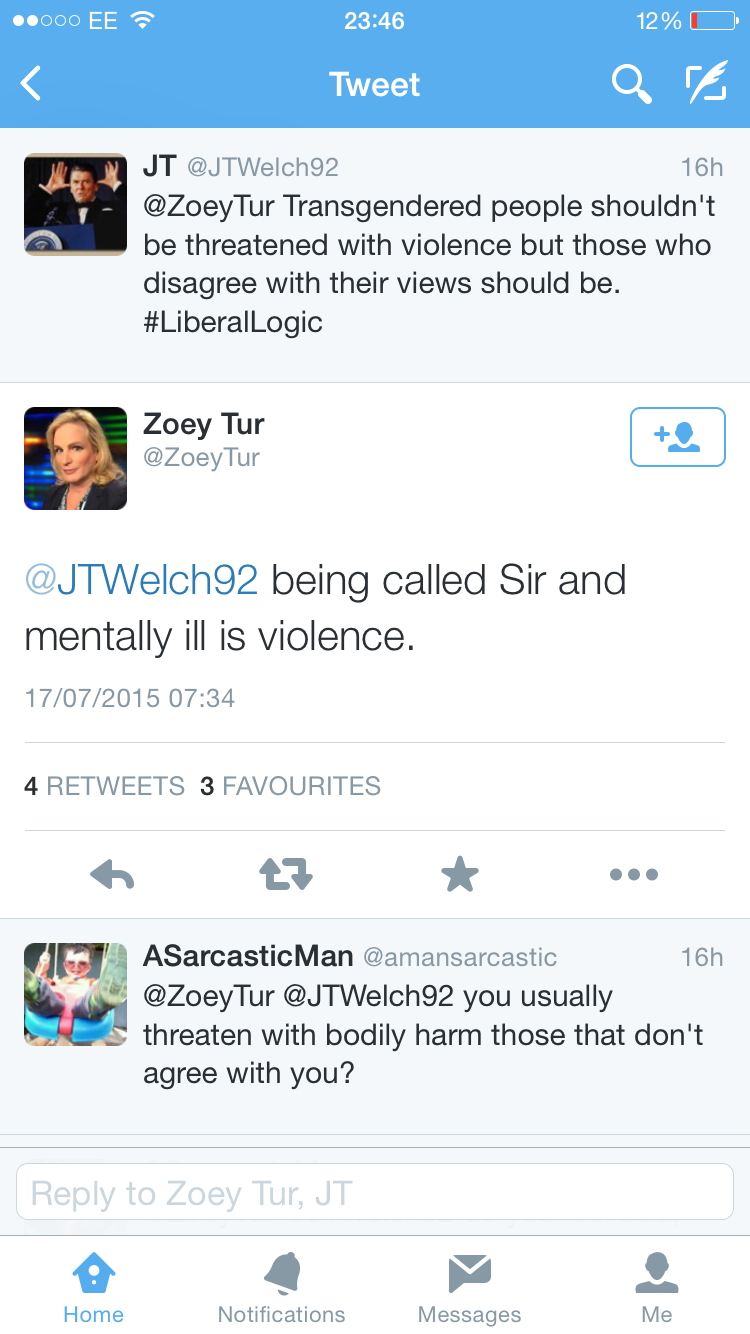Open more options ellipsis menu
The image size is (750, 1334).
(634, 875)
